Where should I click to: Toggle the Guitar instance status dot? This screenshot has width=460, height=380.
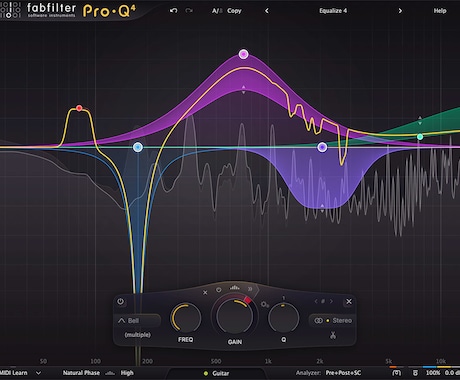click(206, 373)
